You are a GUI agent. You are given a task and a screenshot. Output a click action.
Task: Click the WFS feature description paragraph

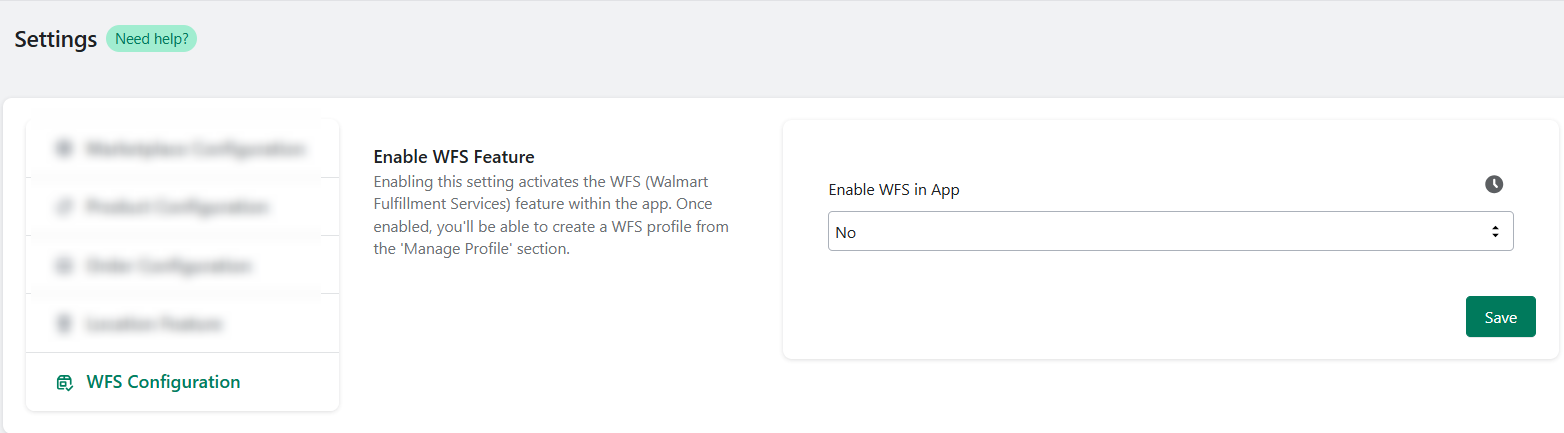click(x=552, y=216)
